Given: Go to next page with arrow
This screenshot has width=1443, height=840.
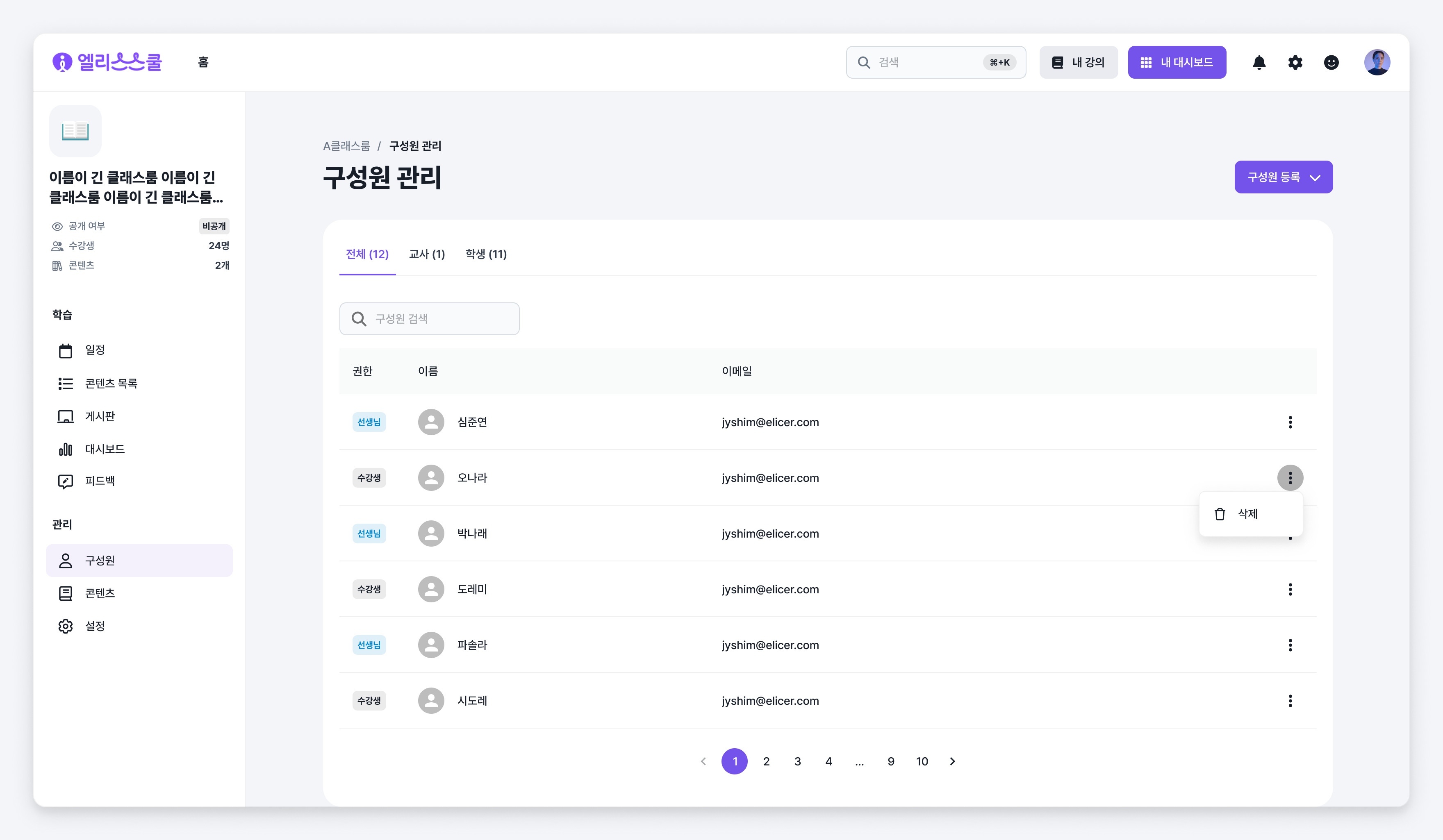Looking at the screenshot, I should [952, 762].
